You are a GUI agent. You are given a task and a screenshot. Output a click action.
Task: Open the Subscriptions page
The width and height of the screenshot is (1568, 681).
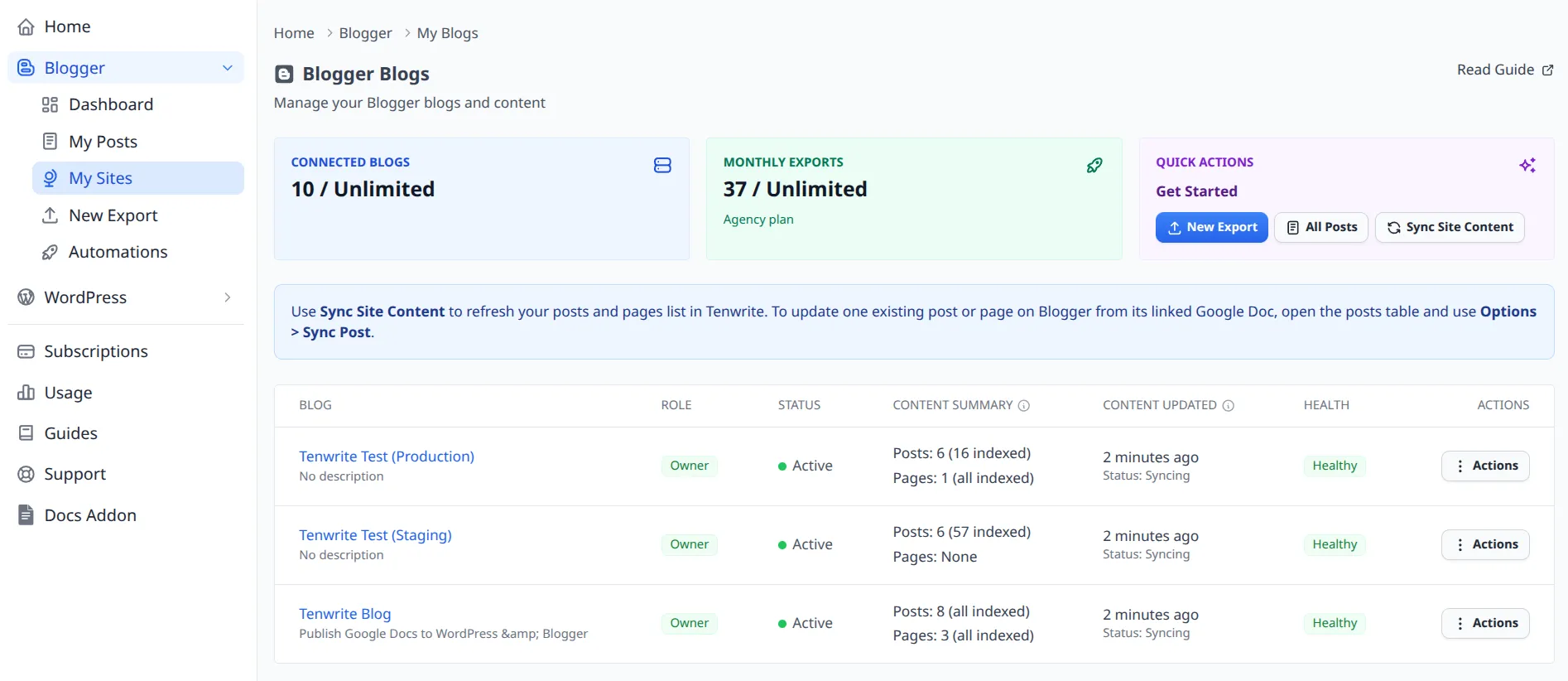tap(126, 351)
